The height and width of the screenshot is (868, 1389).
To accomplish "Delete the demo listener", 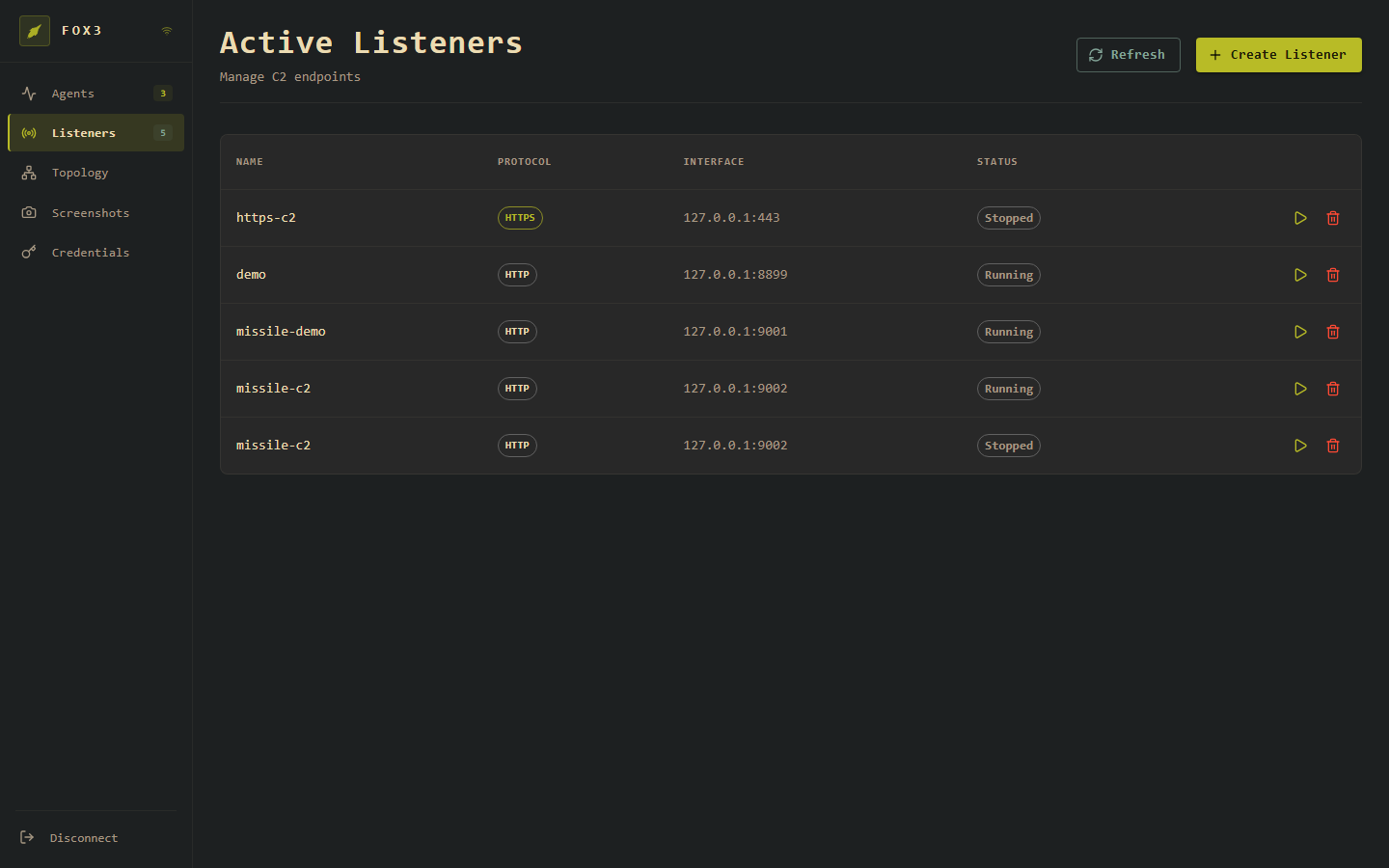I will click(x=1333, y=275).
